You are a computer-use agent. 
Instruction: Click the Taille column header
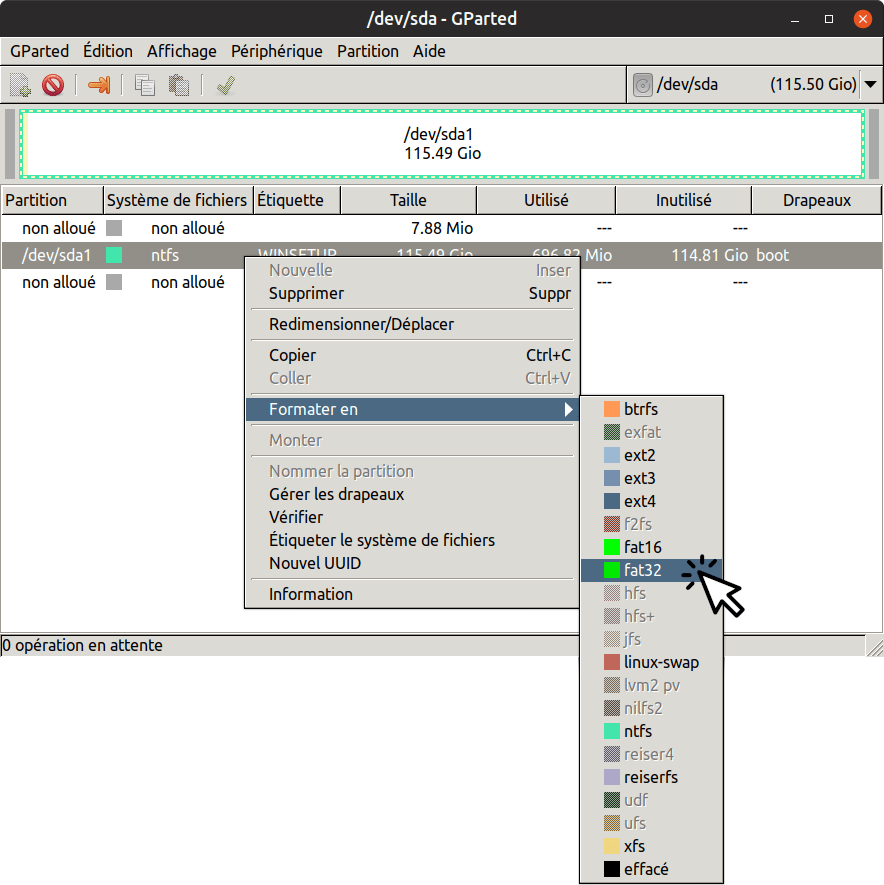pyautogui.click(x=409, y=200)
